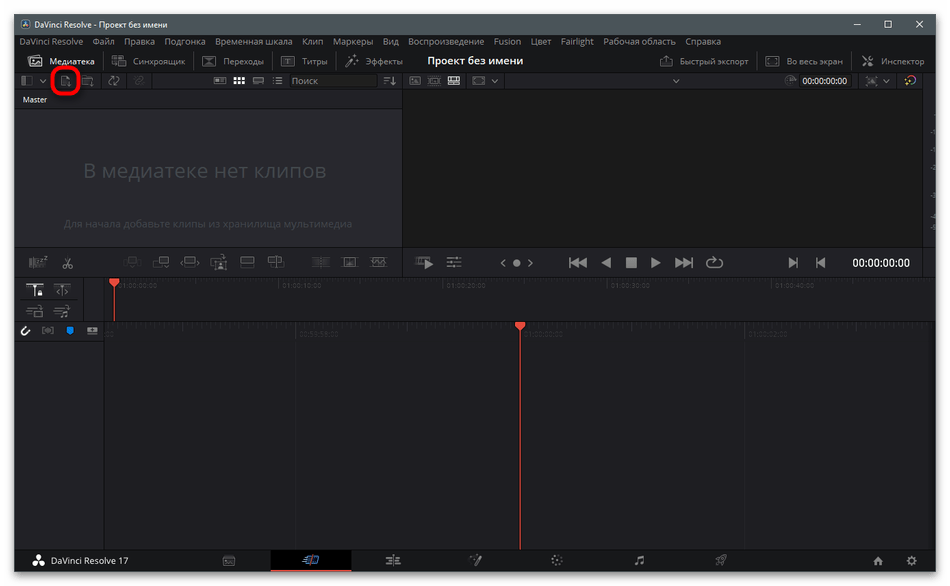Image resolution: width=950 pixels, height=586 pixels.
Task: Click the Cut transition icon
Action: tap(321, 262)
